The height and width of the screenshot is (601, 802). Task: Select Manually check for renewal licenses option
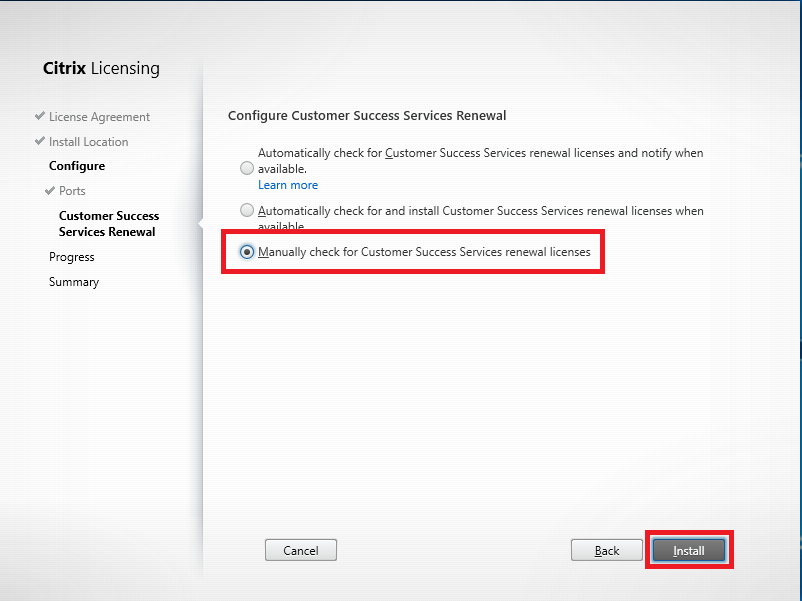click(246, 253)
